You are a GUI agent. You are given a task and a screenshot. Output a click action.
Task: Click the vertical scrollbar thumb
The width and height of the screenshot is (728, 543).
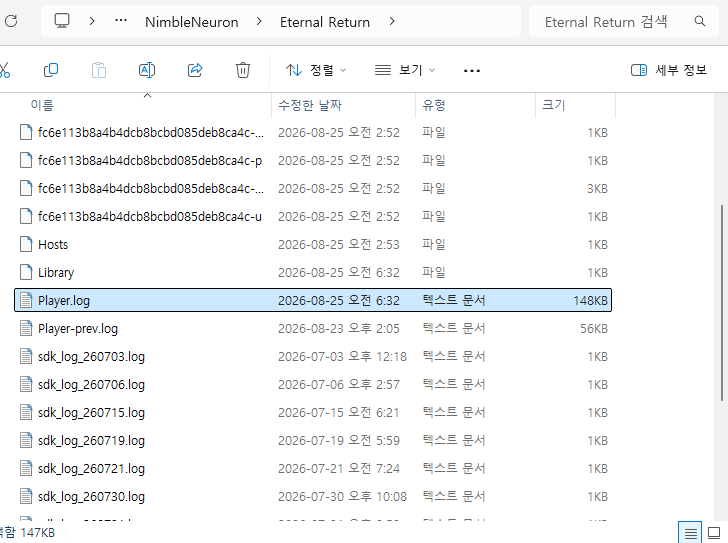pyautogui.click(x=722, y=303)
